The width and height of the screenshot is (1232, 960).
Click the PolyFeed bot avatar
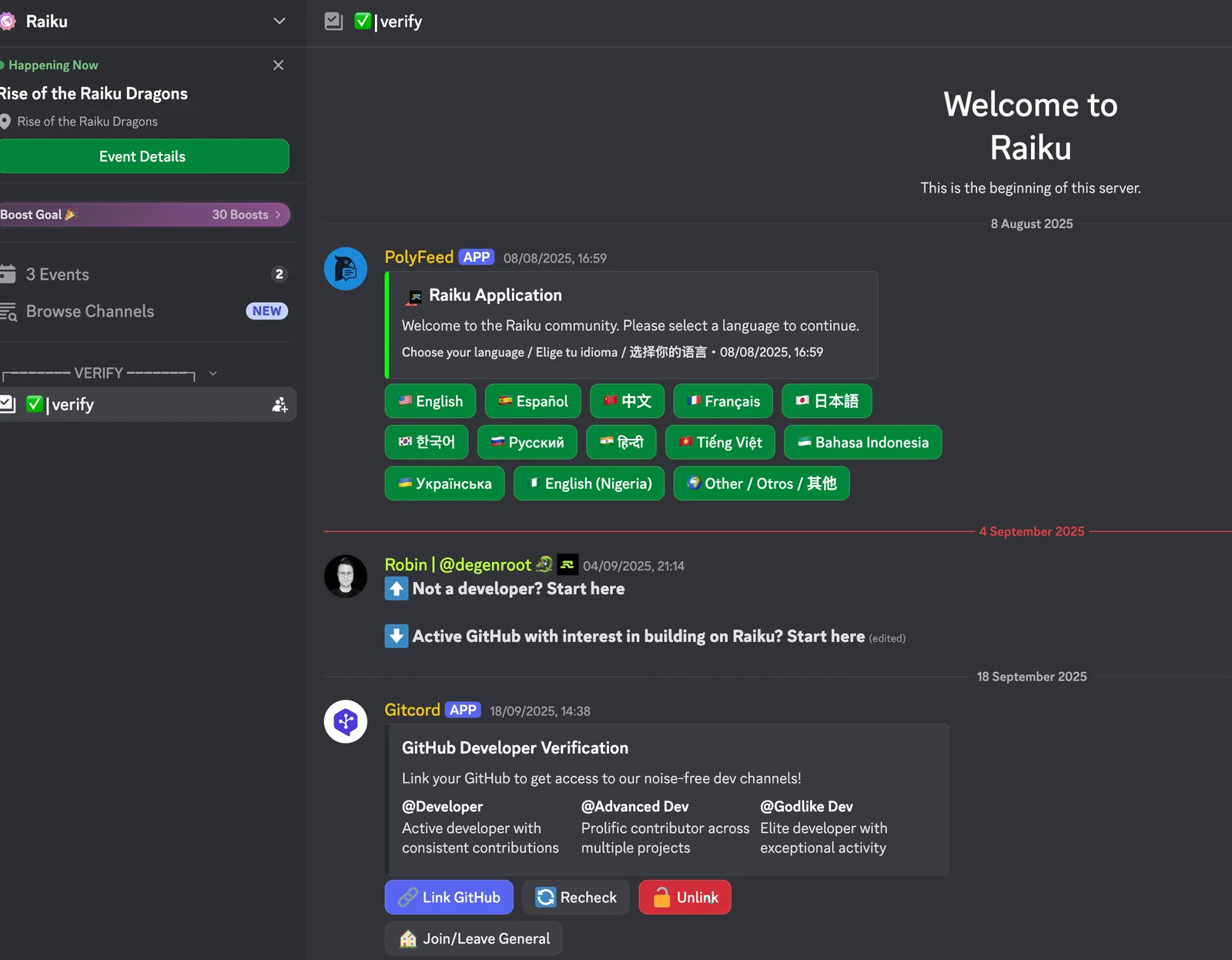(x=346, y=269)
